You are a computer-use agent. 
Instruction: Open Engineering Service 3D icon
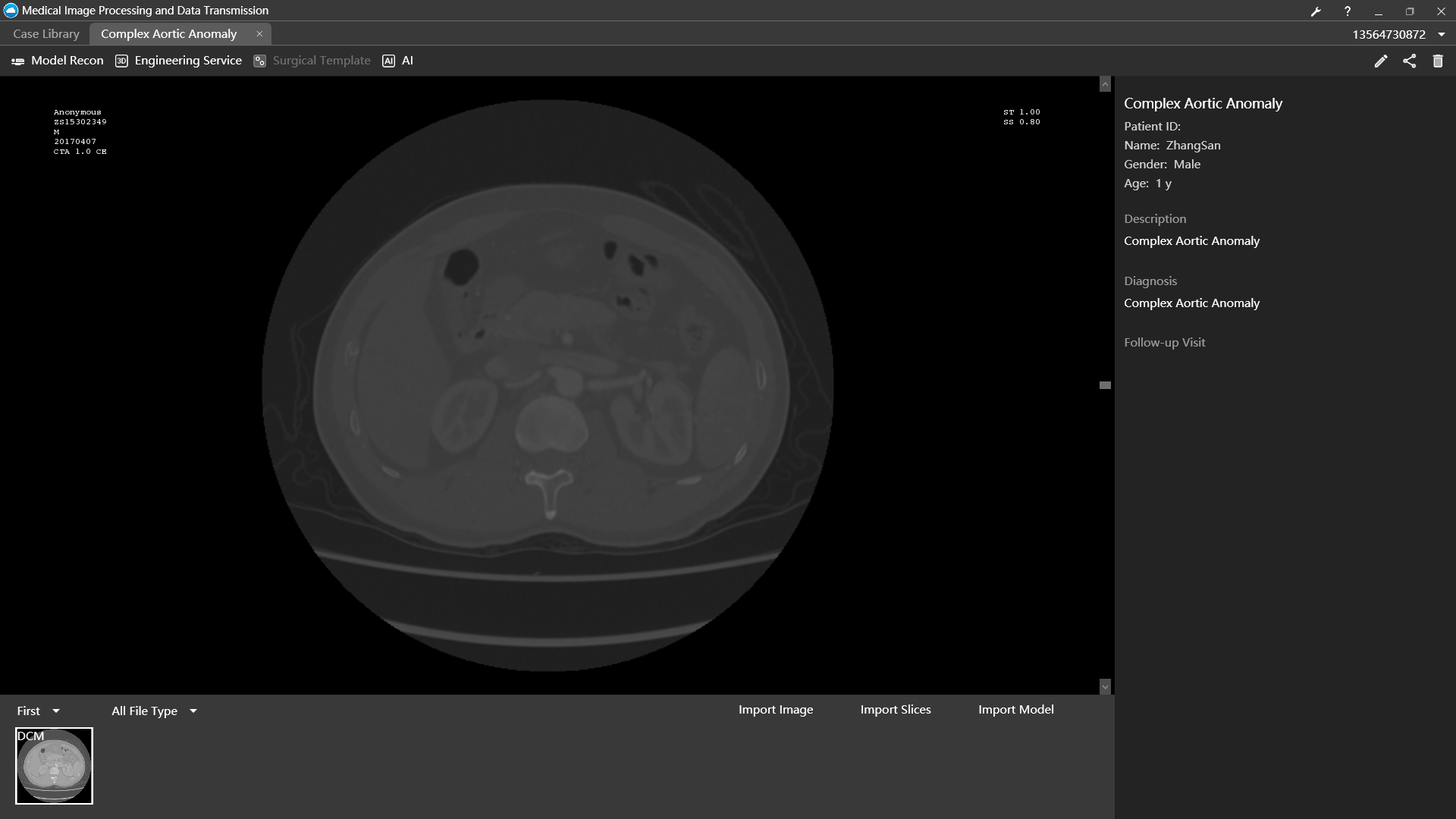point(121,61)
